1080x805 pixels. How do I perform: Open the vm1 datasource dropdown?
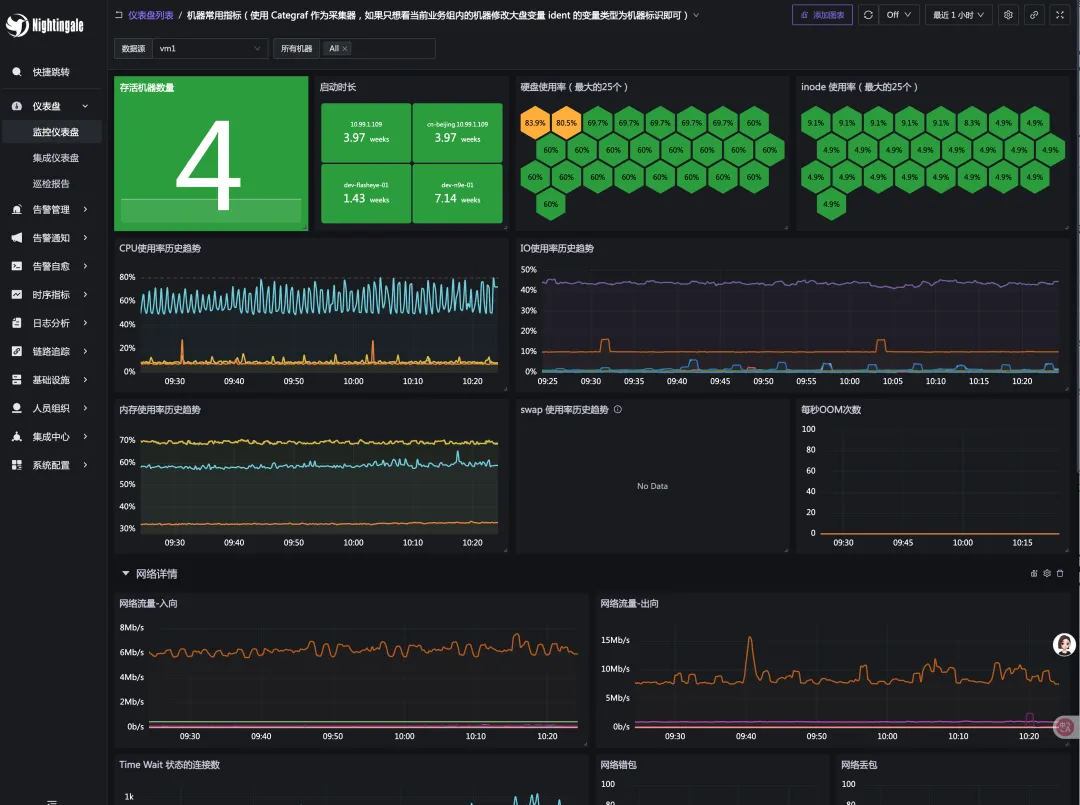coord(208,49)
